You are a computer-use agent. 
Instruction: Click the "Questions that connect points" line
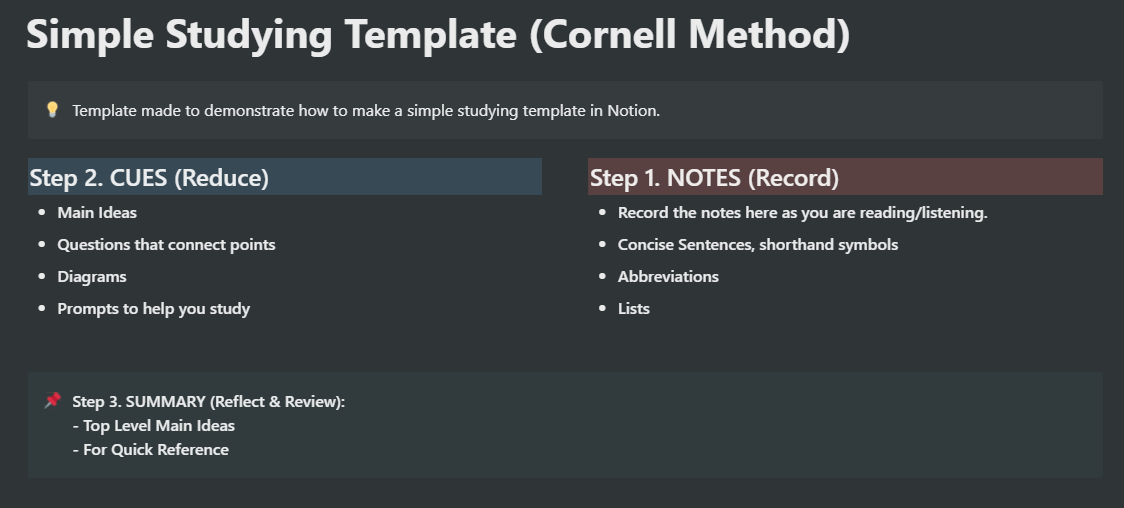tap(166, 244)
